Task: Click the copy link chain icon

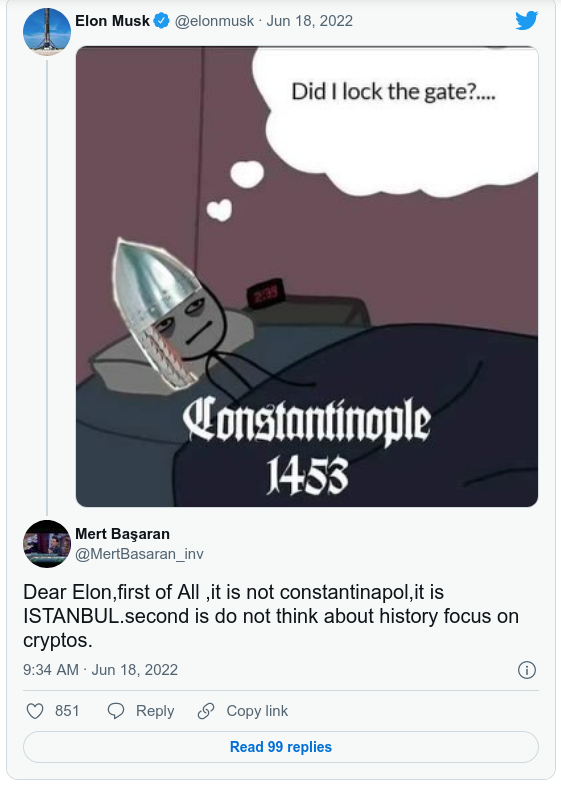Action: click(206, 711)
